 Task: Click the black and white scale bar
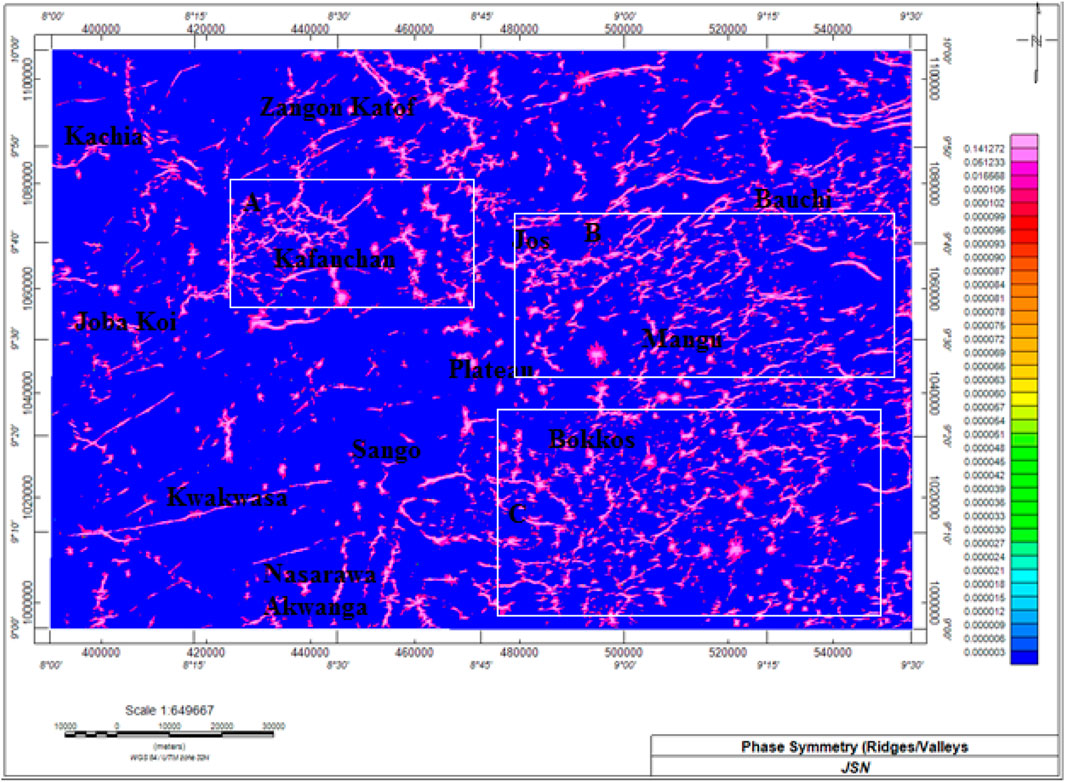[x=169, y=734]
